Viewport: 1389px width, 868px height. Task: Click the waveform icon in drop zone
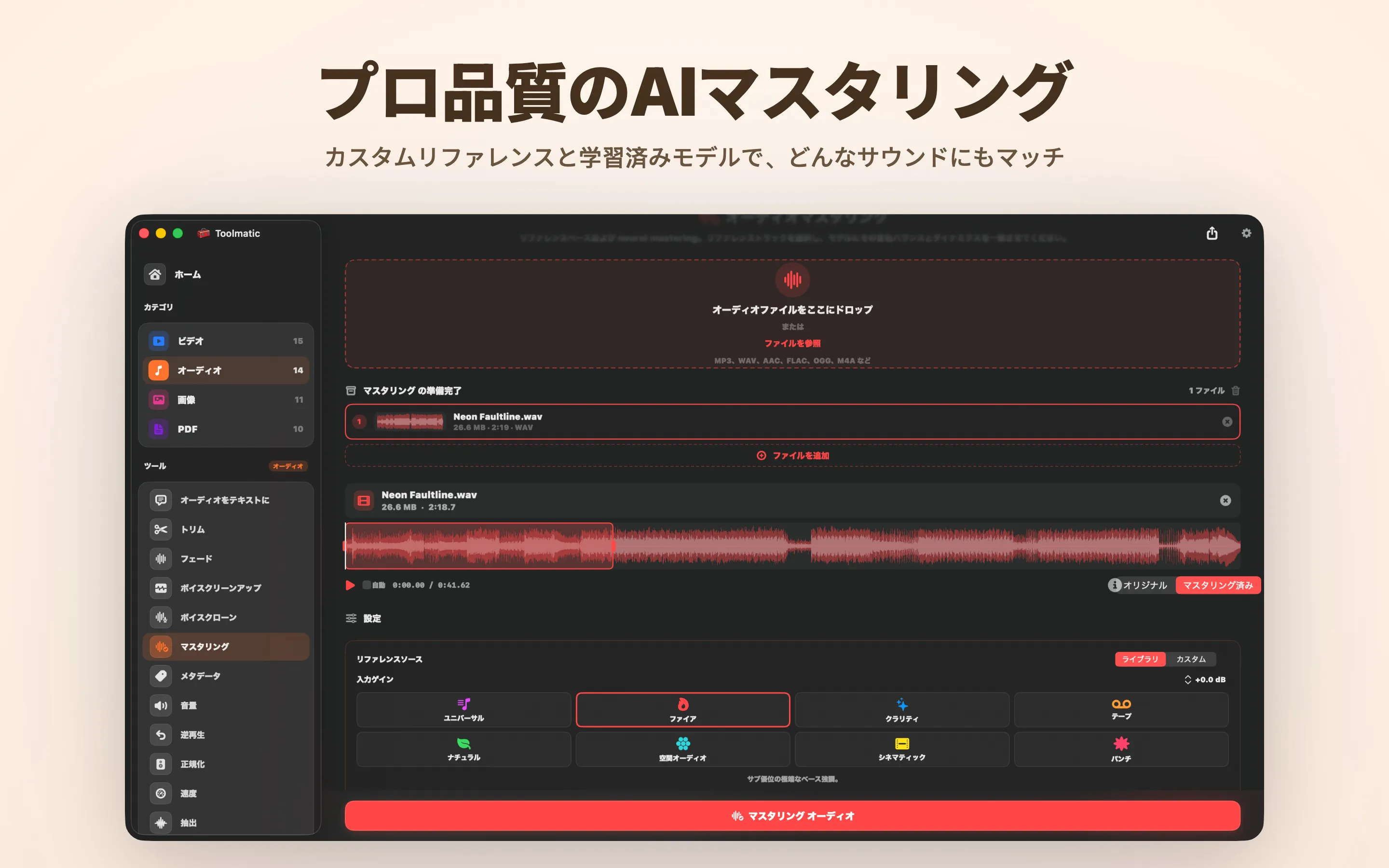click(x=792, y=280)
